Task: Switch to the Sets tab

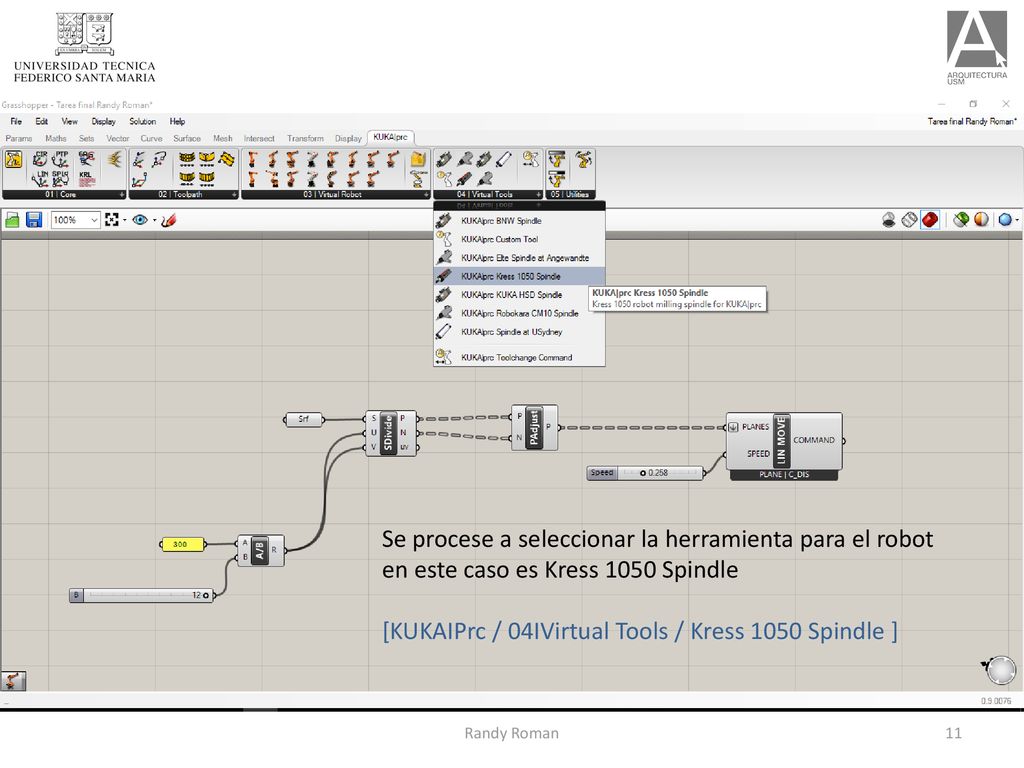Action: click(87, 138)
